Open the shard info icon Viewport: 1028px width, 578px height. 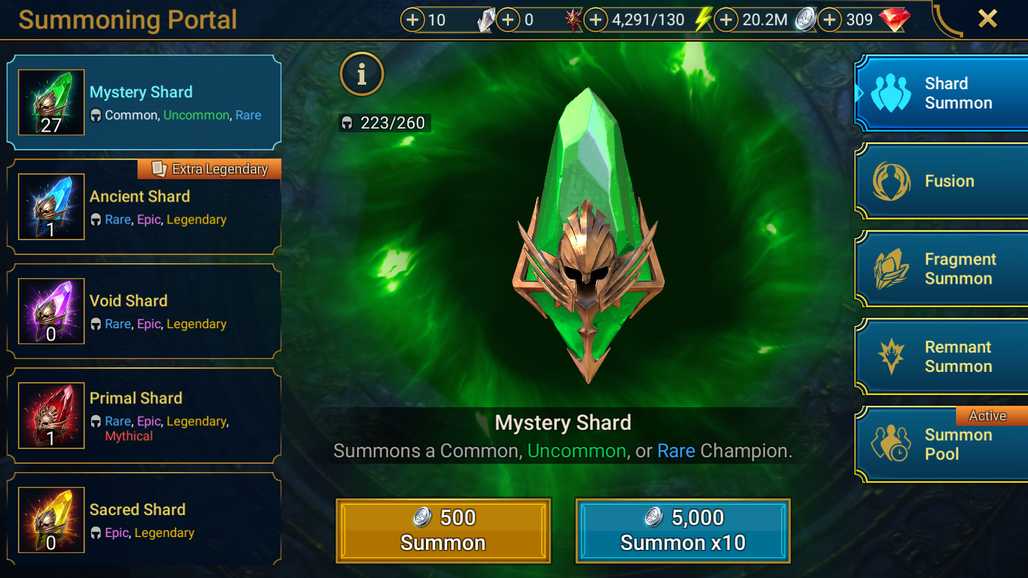[x=361, y=74]
